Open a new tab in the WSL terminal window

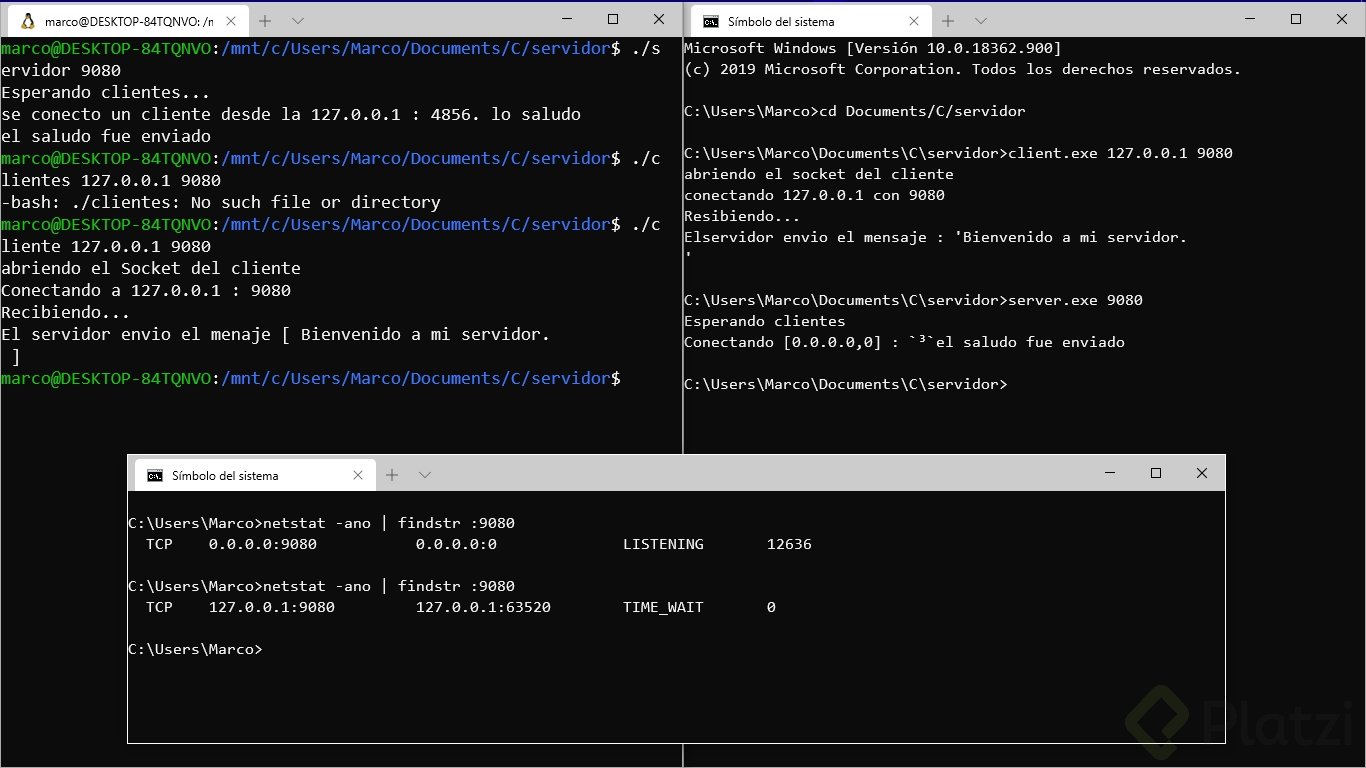265,21
